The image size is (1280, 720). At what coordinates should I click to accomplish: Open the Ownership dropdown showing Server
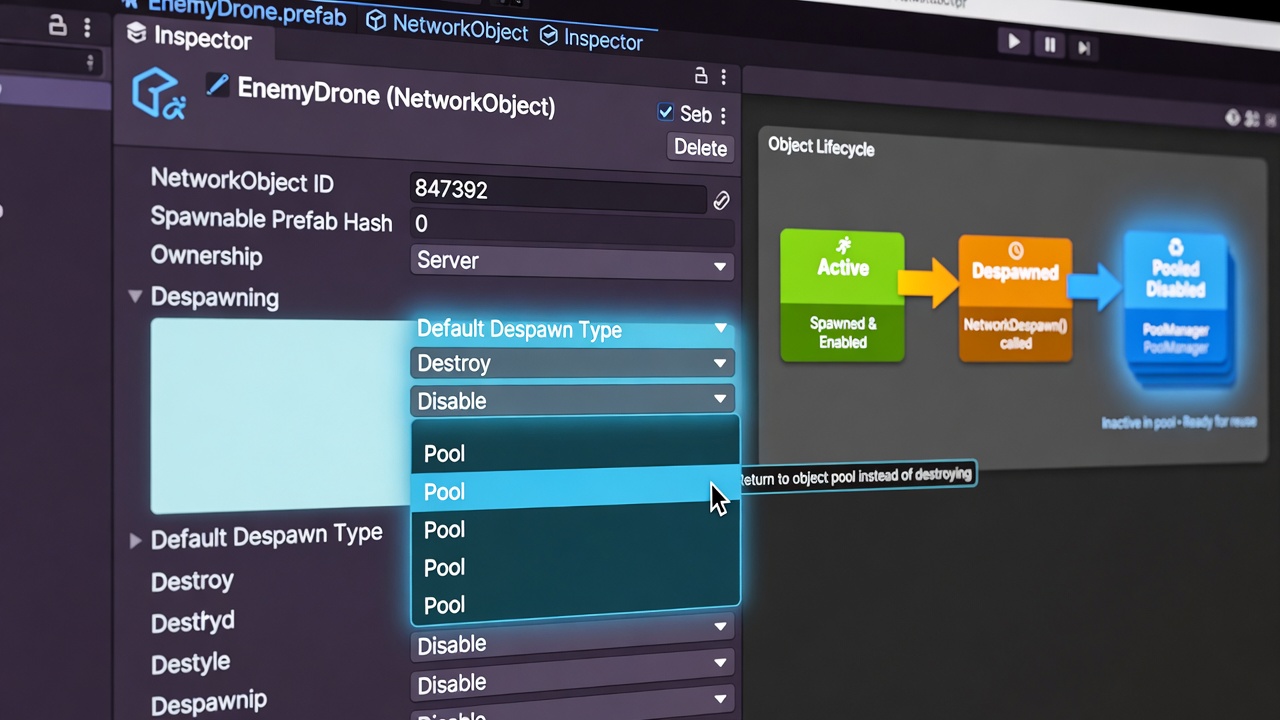pos(572,261)
